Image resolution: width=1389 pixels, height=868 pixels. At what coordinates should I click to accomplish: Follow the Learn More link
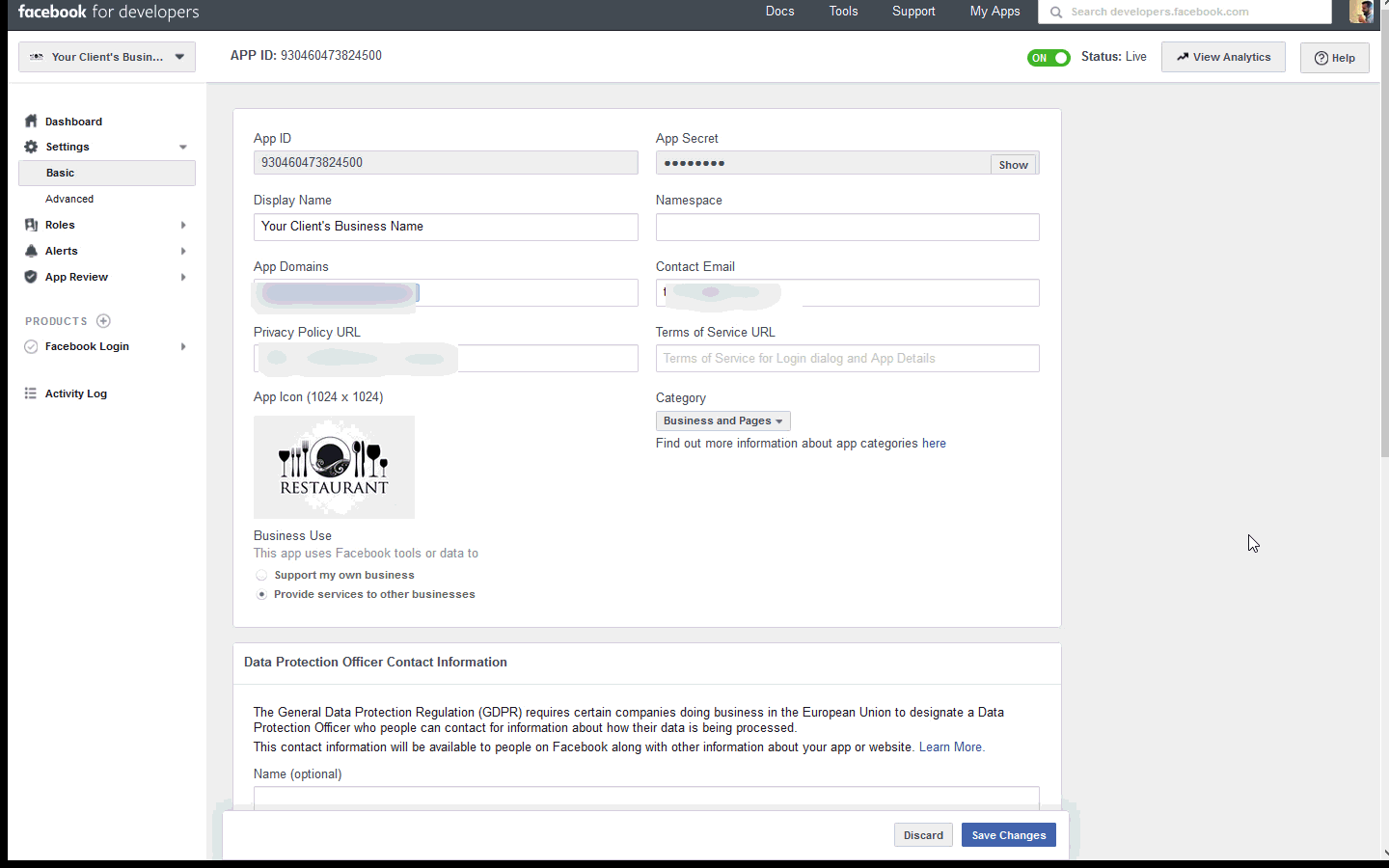click(x=951, y=747)
